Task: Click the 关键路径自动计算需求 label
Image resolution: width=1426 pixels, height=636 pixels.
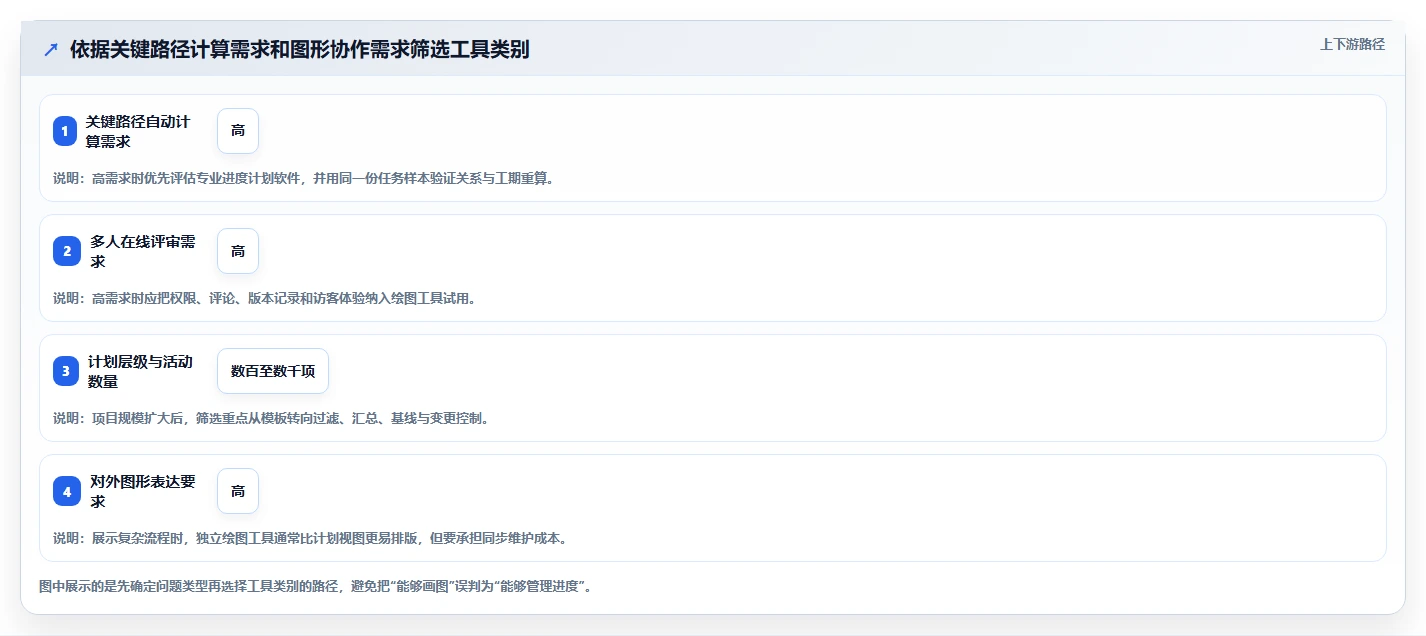Action: pos(138,131)
